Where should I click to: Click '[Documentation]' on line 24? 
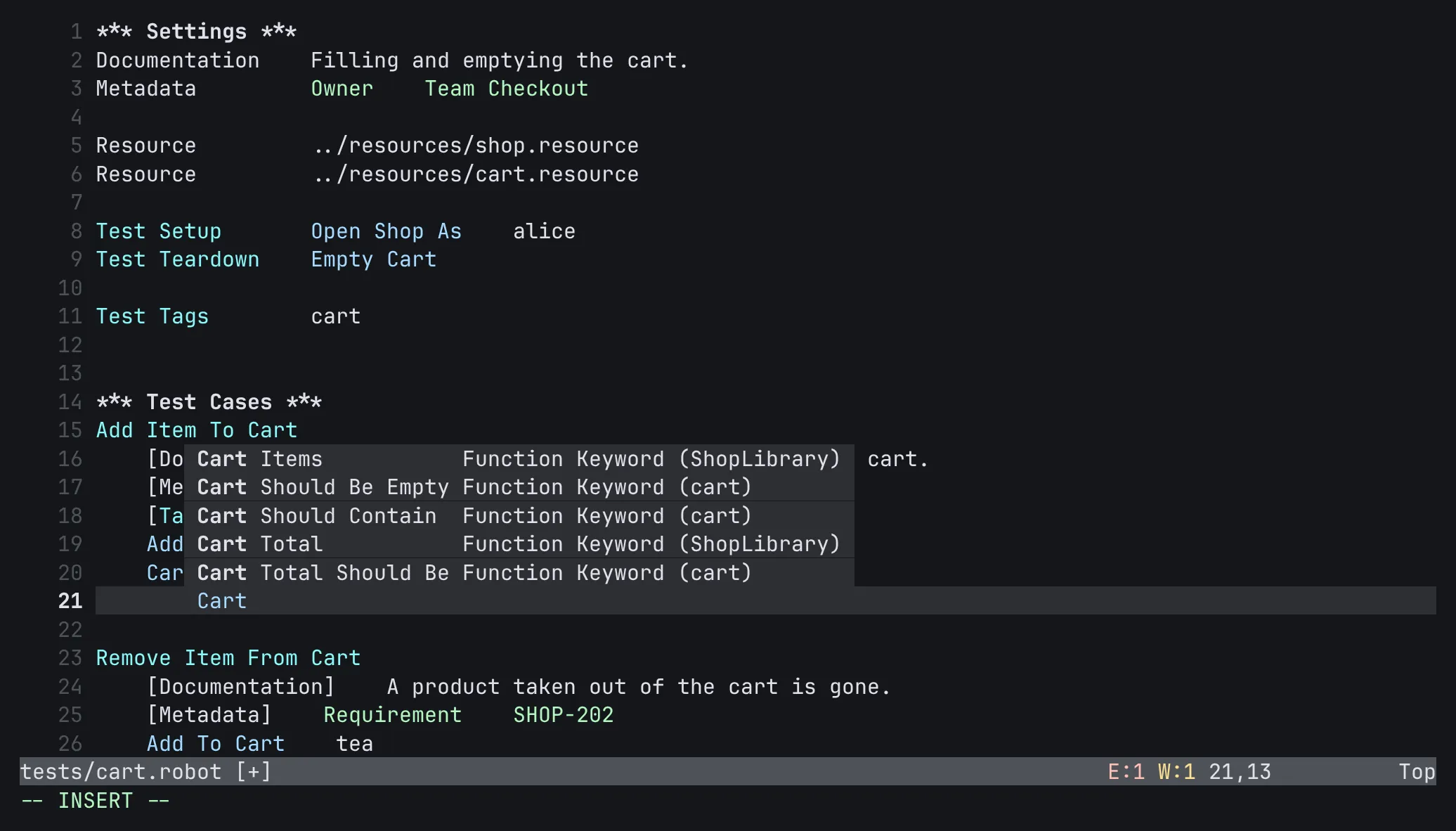point(241,686)
